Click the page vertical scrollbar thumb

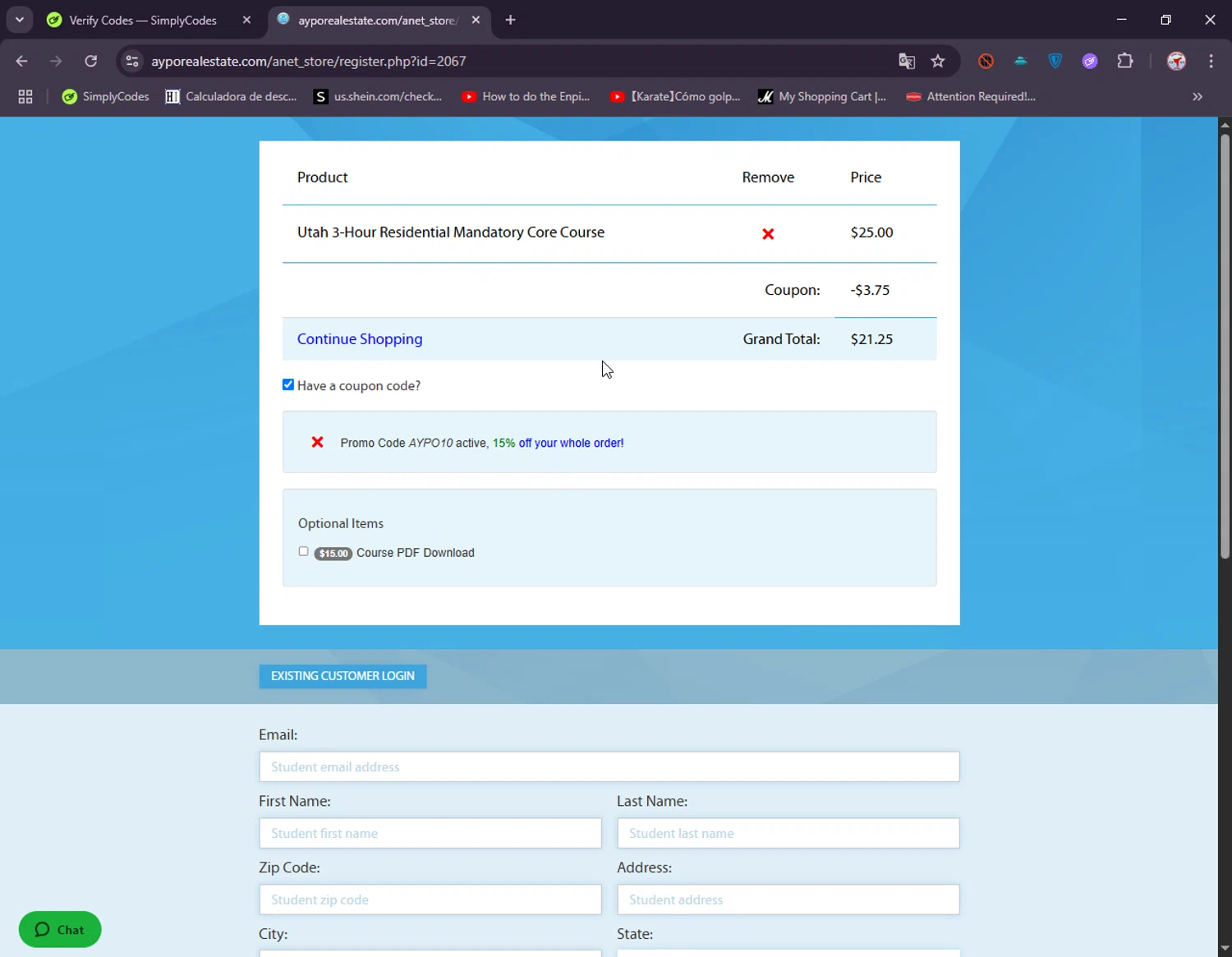(1225, 345)
